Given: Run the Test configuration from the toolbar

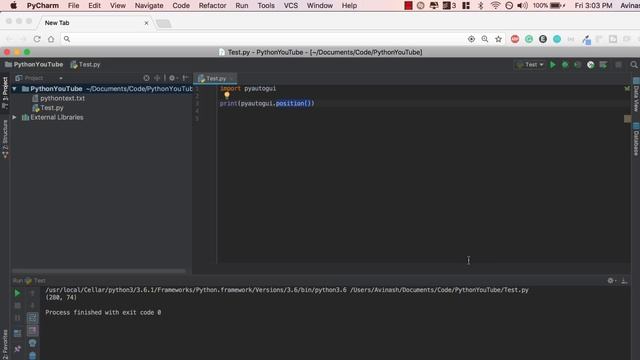Looking at the screenshot, I should pos(553,64).
